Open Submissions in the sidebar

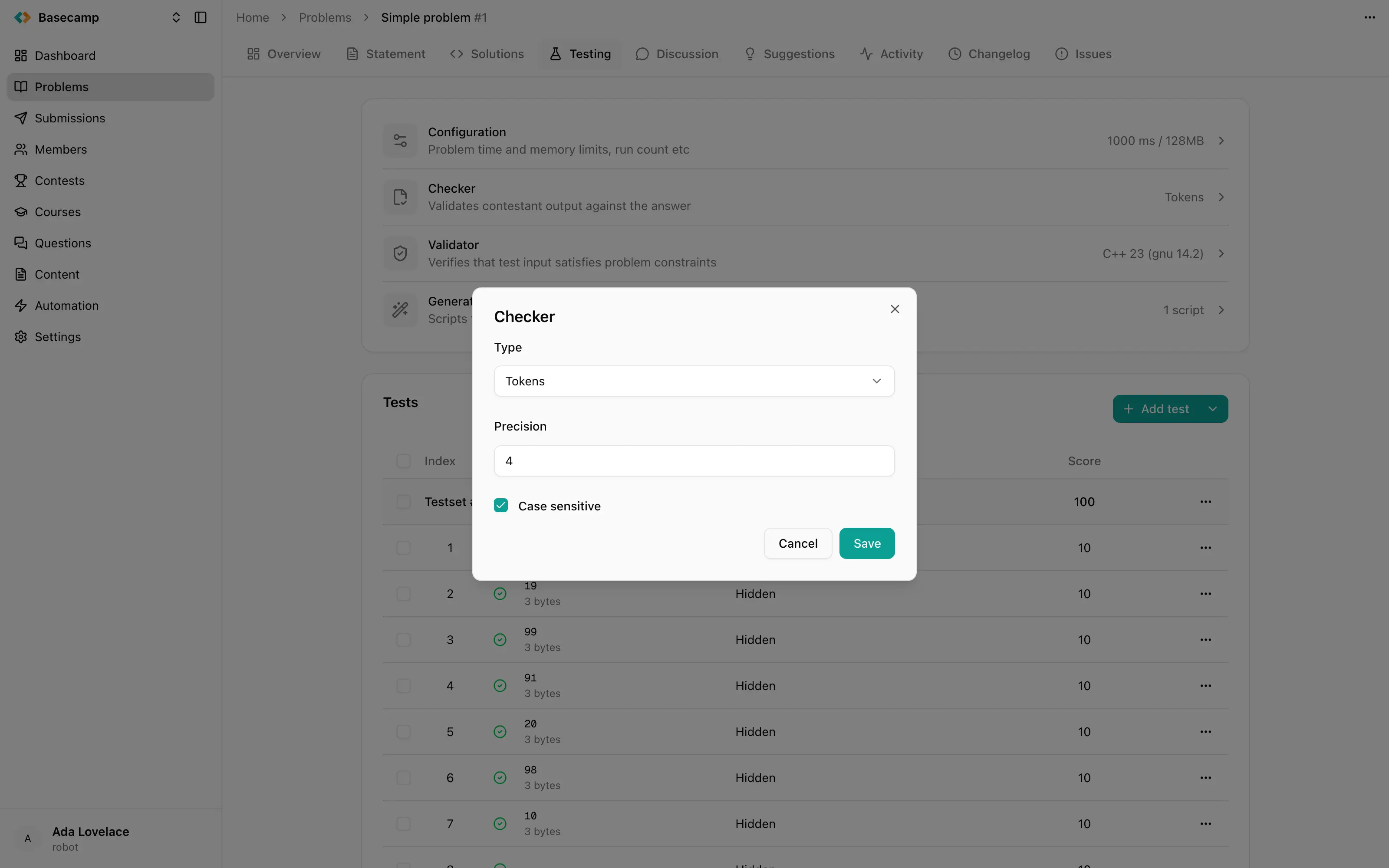coord(111,118)
